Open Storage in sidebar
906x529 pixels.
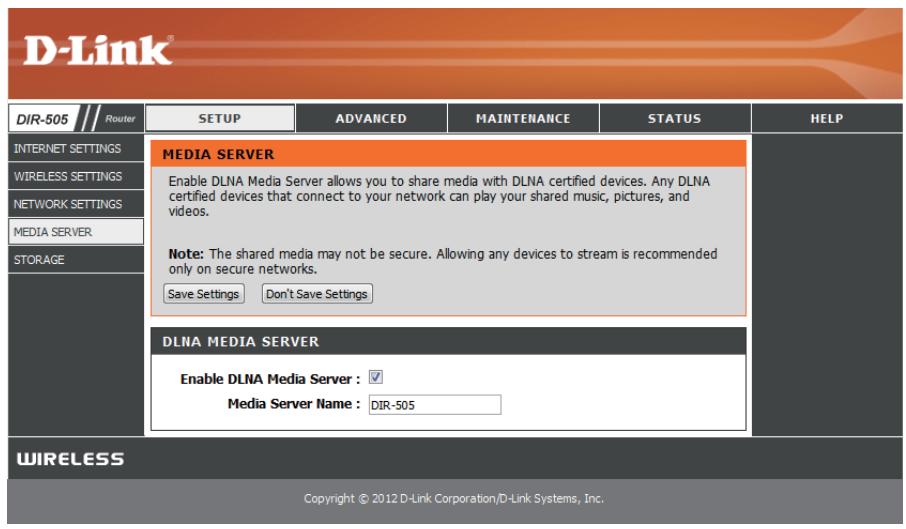(76, 259)
